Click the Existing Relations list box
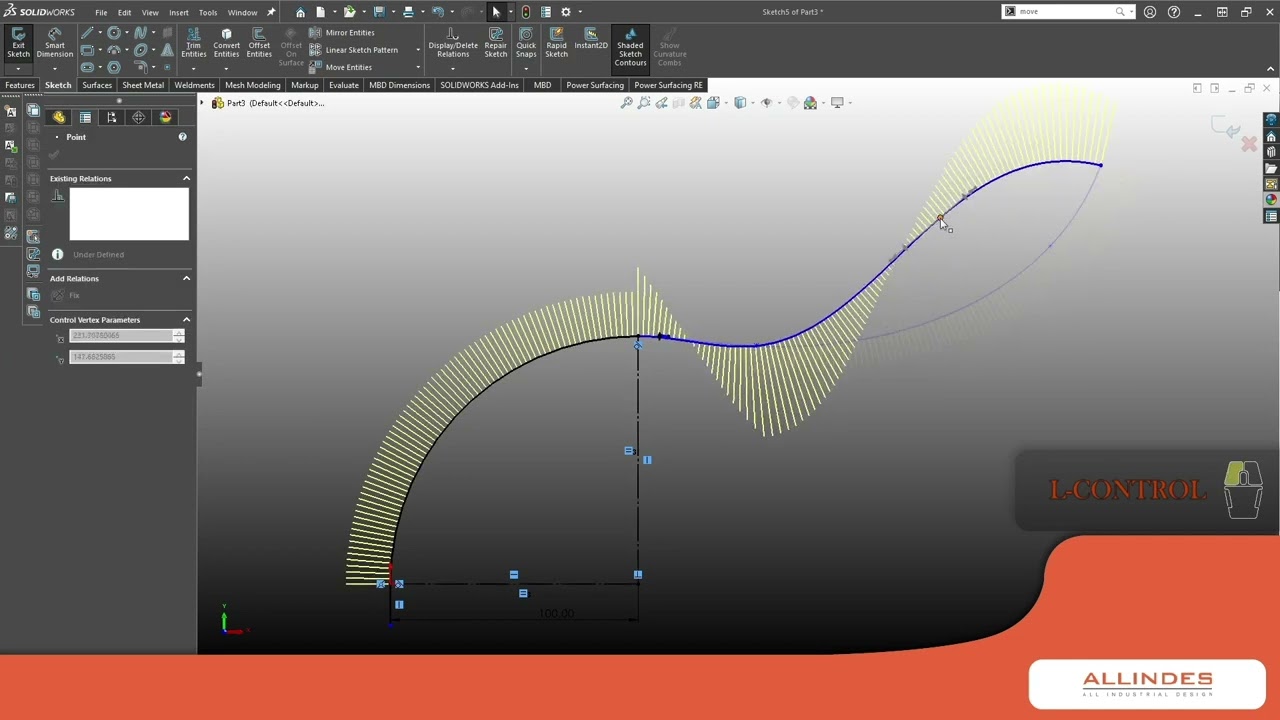The width and height of the screenshot is (1280, 720). [x=129, y=214]
